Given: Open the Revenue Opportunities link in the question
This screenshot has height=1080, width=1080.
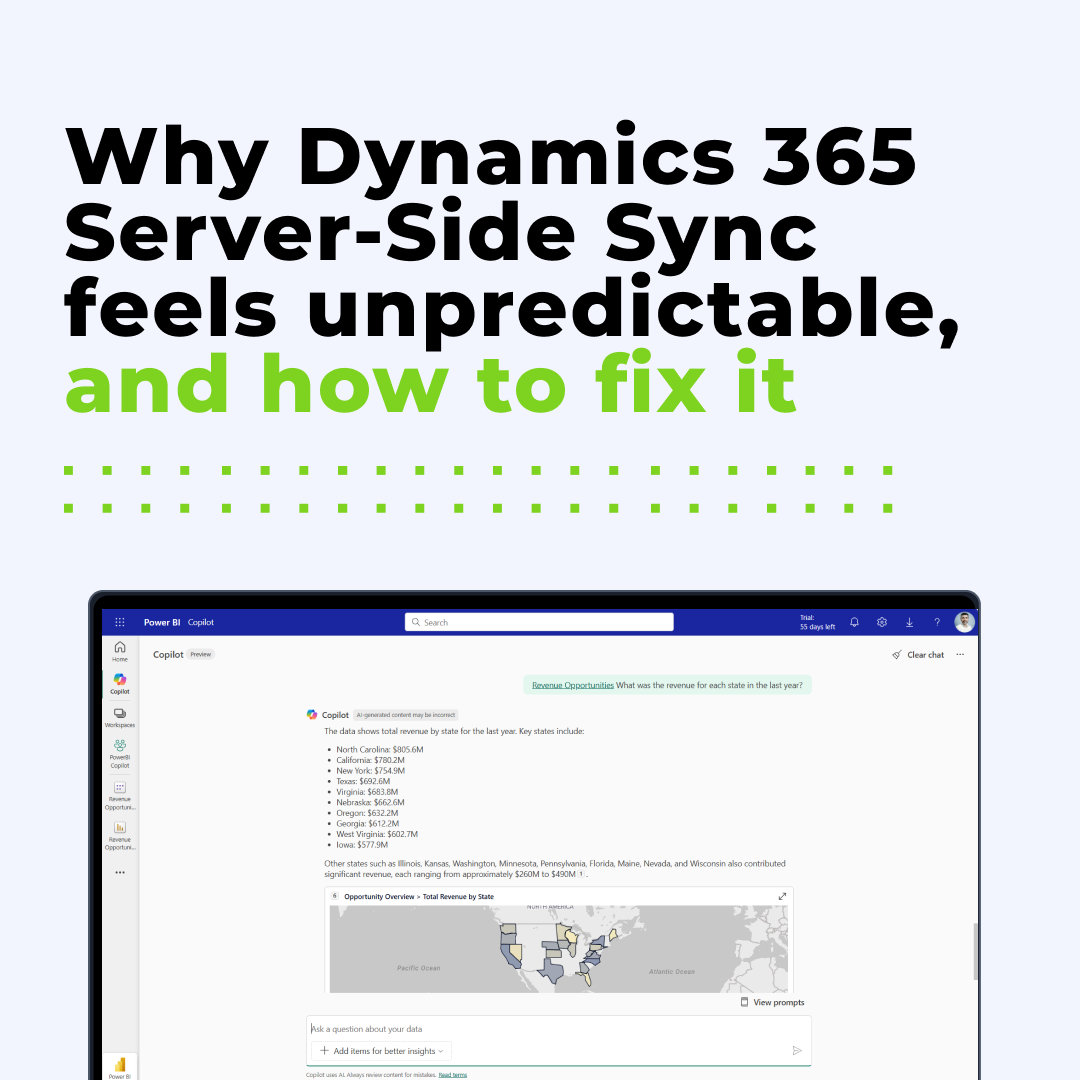Looking at the screenshot, I should (572, 685).
